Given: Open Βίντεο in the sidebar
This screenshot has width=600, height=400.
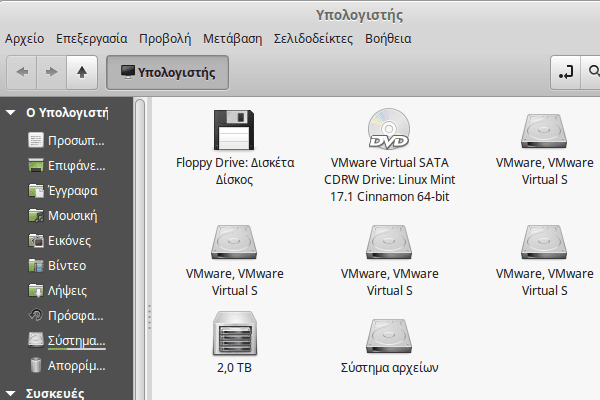Looking at the screenshot, I should click(67, 265).
